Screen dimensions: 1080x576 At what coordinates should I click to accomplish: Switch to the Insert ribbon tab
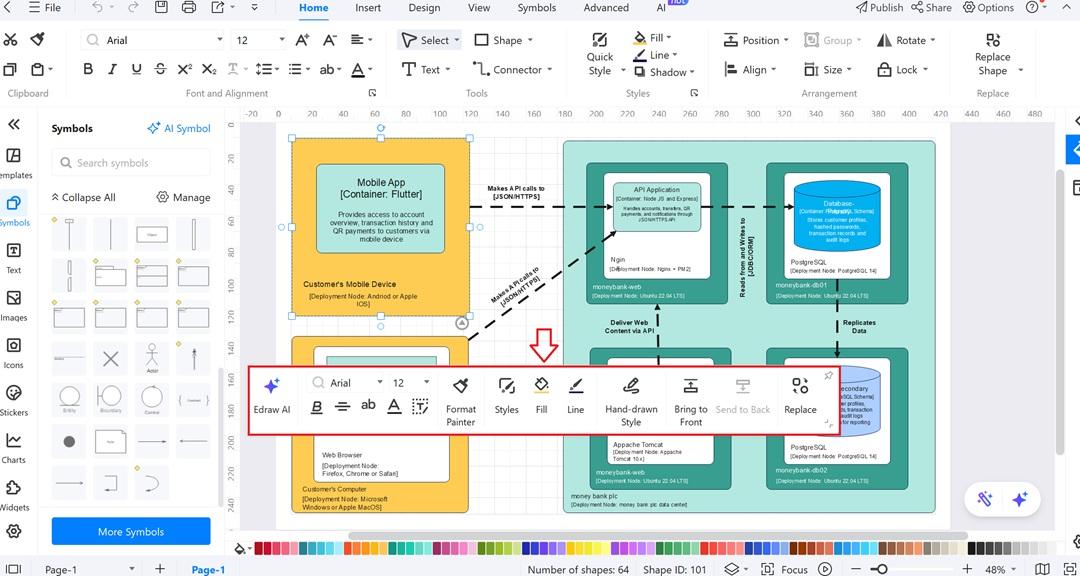[368, 7]
